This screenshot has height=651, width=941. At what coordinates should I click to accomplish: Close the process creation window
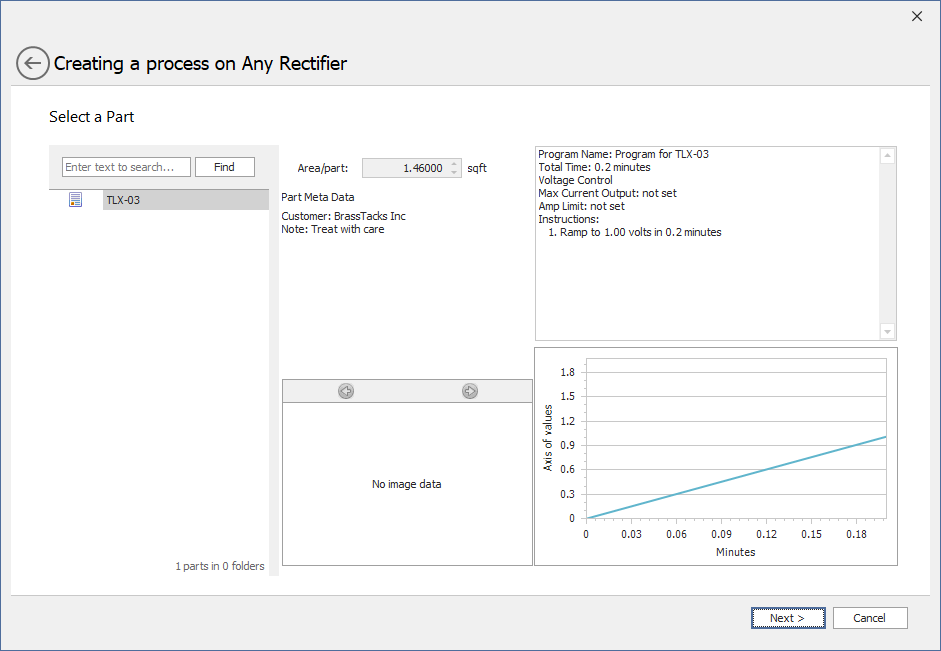[917, 16]
